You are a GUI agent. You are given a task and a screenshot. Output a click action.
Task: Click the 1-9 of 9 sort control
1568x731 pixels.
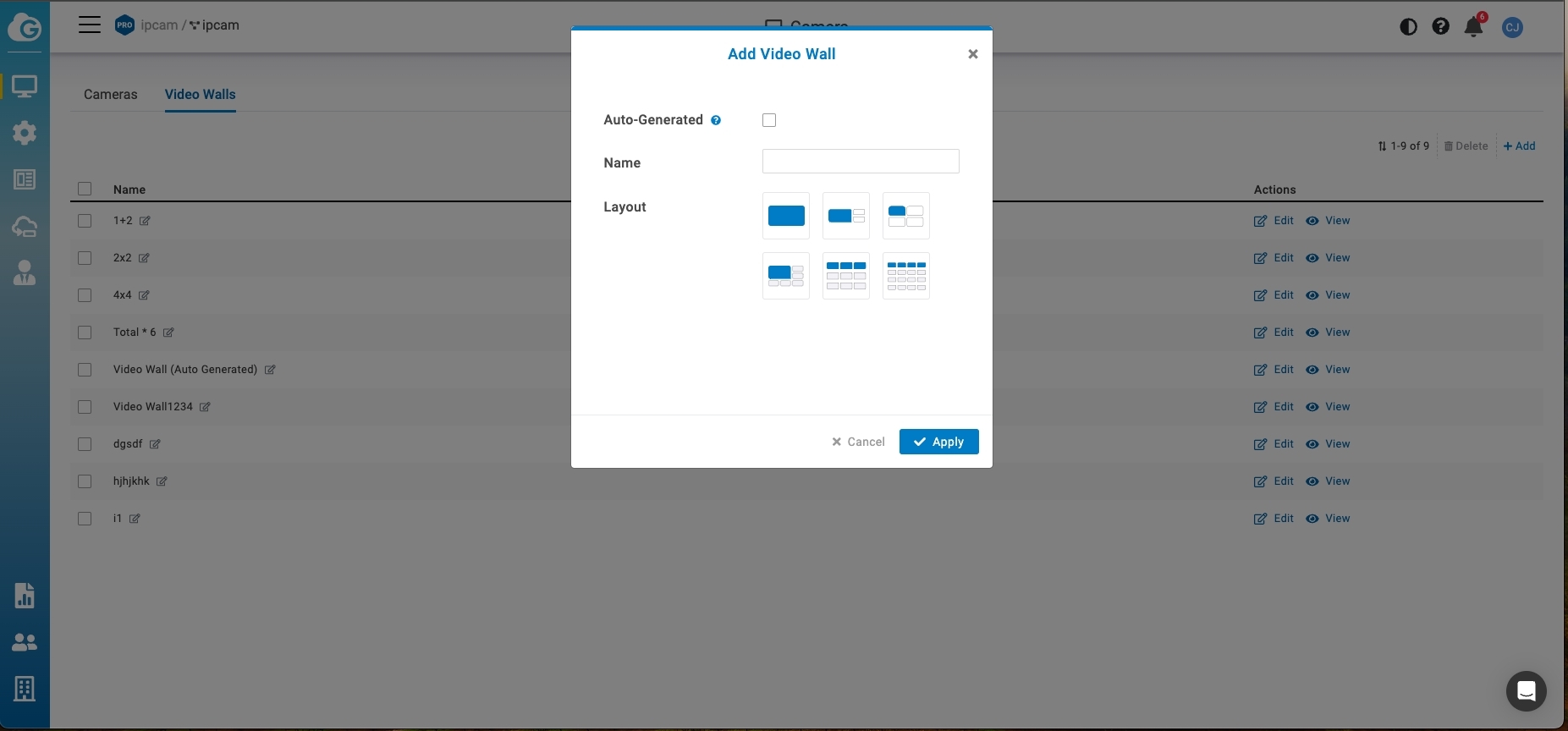(1403, 146)
